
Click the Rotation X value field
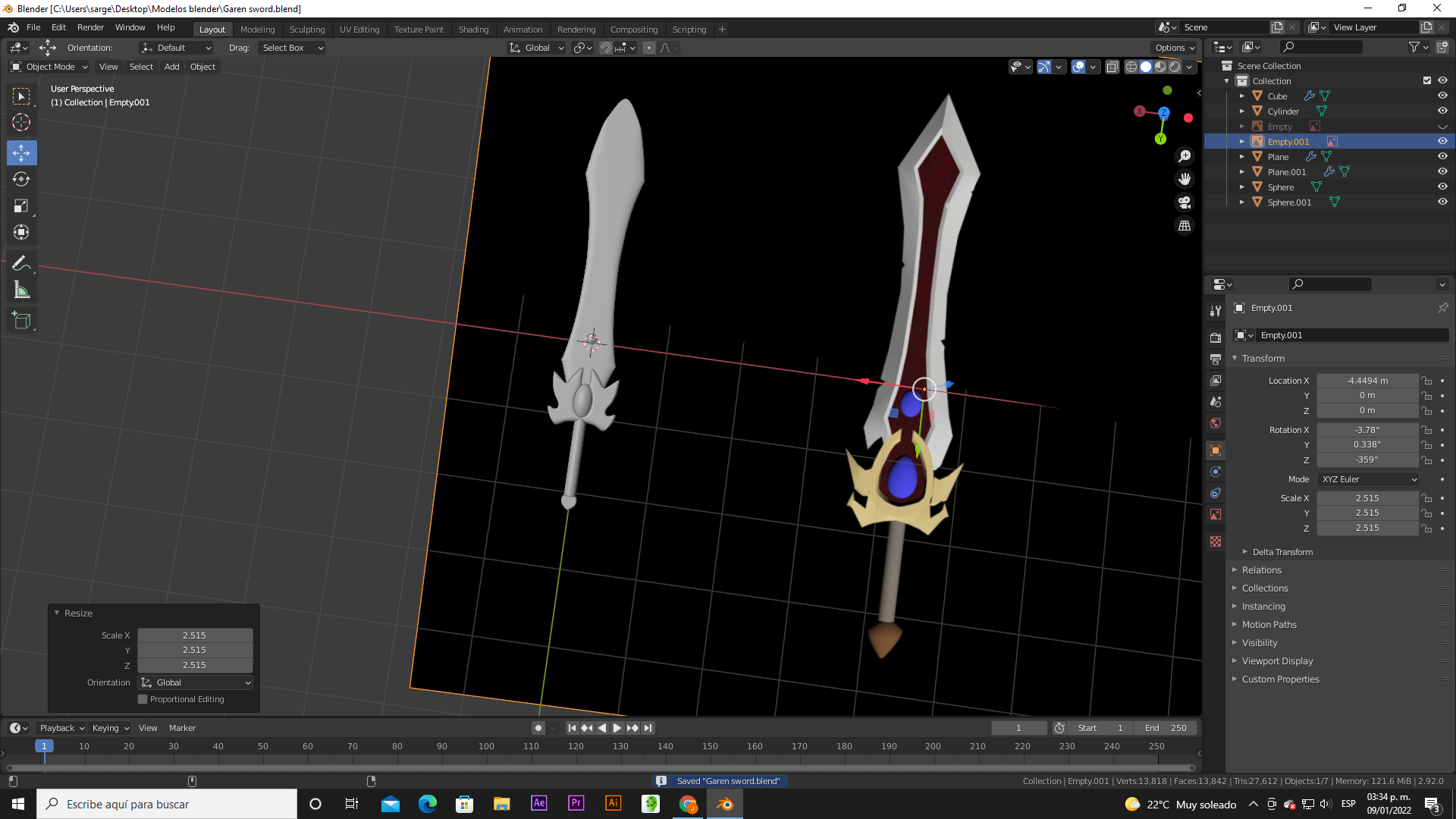[x=1367, y=430]
